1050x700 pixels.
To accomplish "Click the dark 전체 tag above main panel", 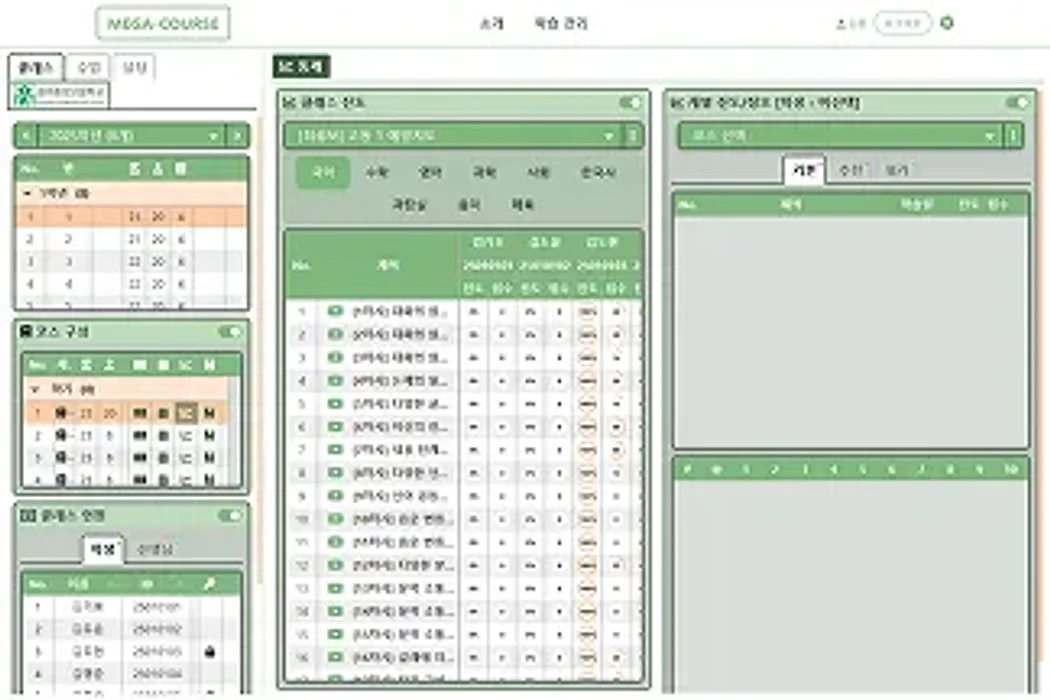I will [301, 66].
